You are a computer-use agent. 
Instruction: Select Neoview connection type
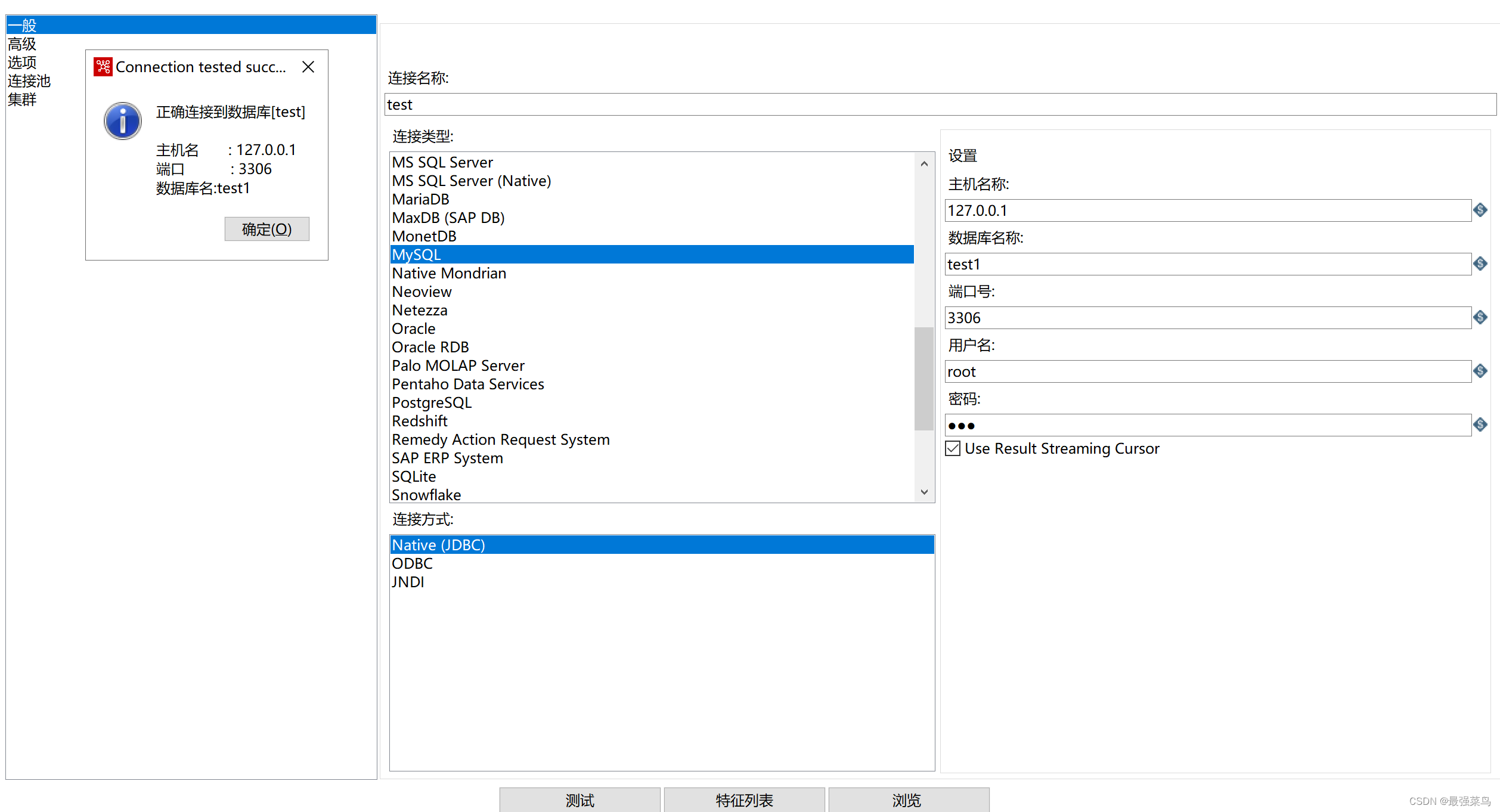(x=652, y=292)
